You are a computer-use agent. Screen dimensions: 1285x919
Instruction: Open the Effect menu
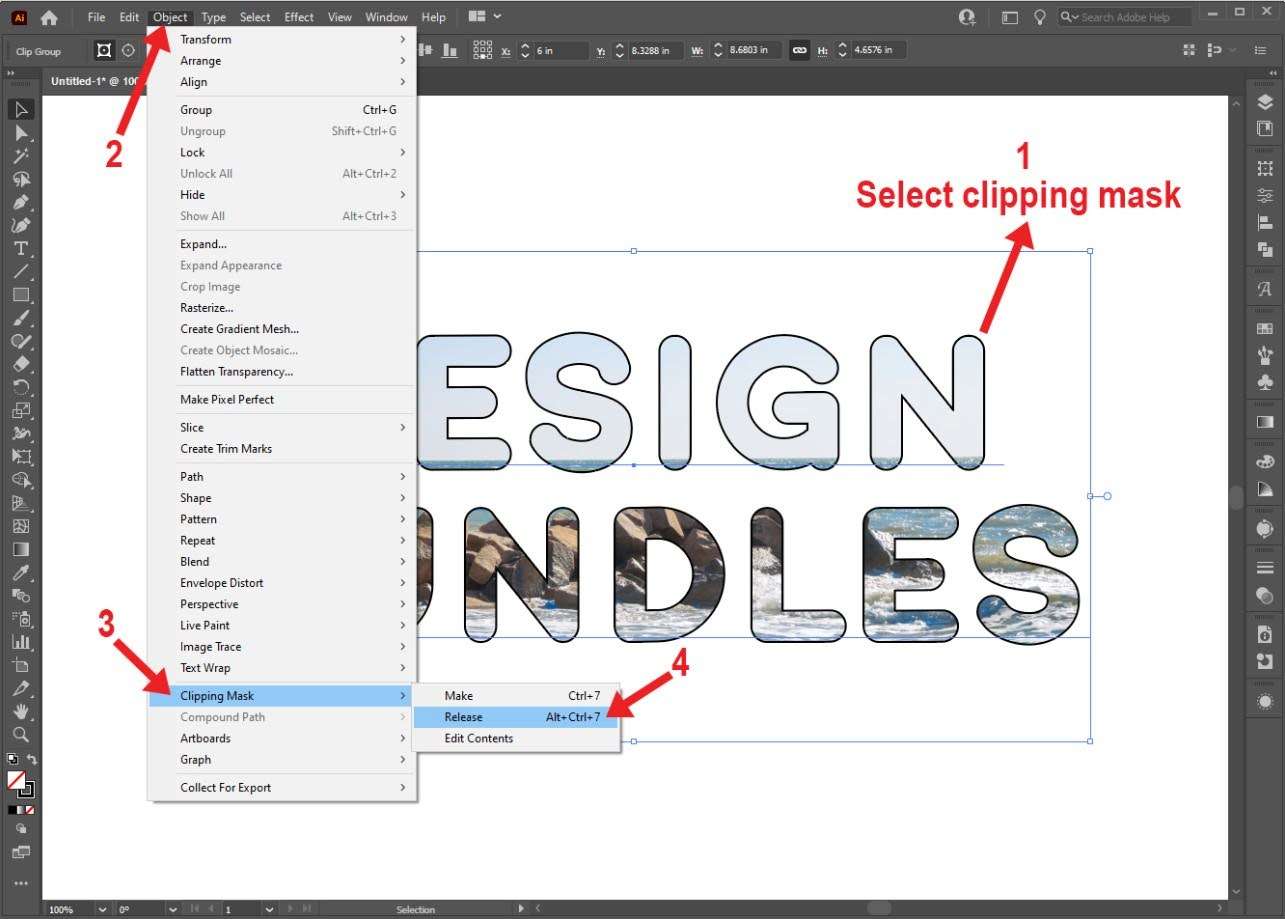click(298, 17)
